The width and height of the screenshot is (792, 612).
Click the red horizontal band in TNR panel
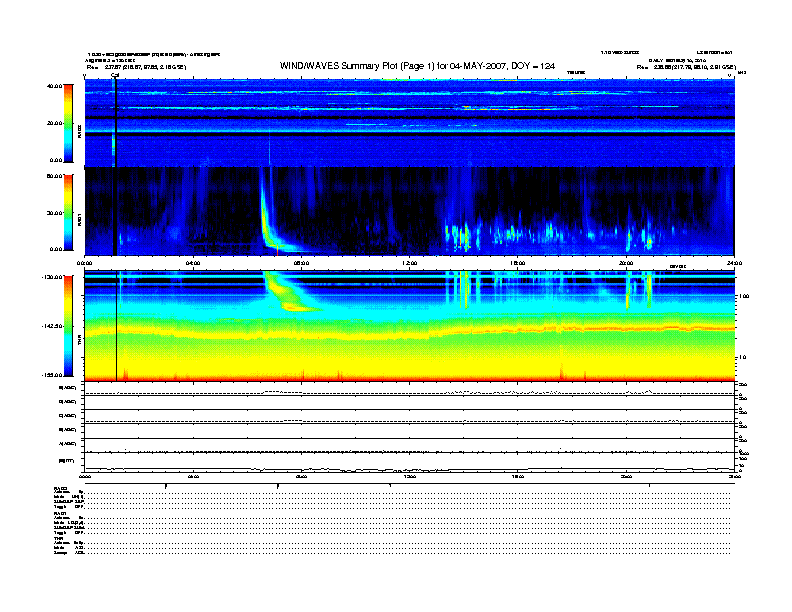tap(410, 378)
